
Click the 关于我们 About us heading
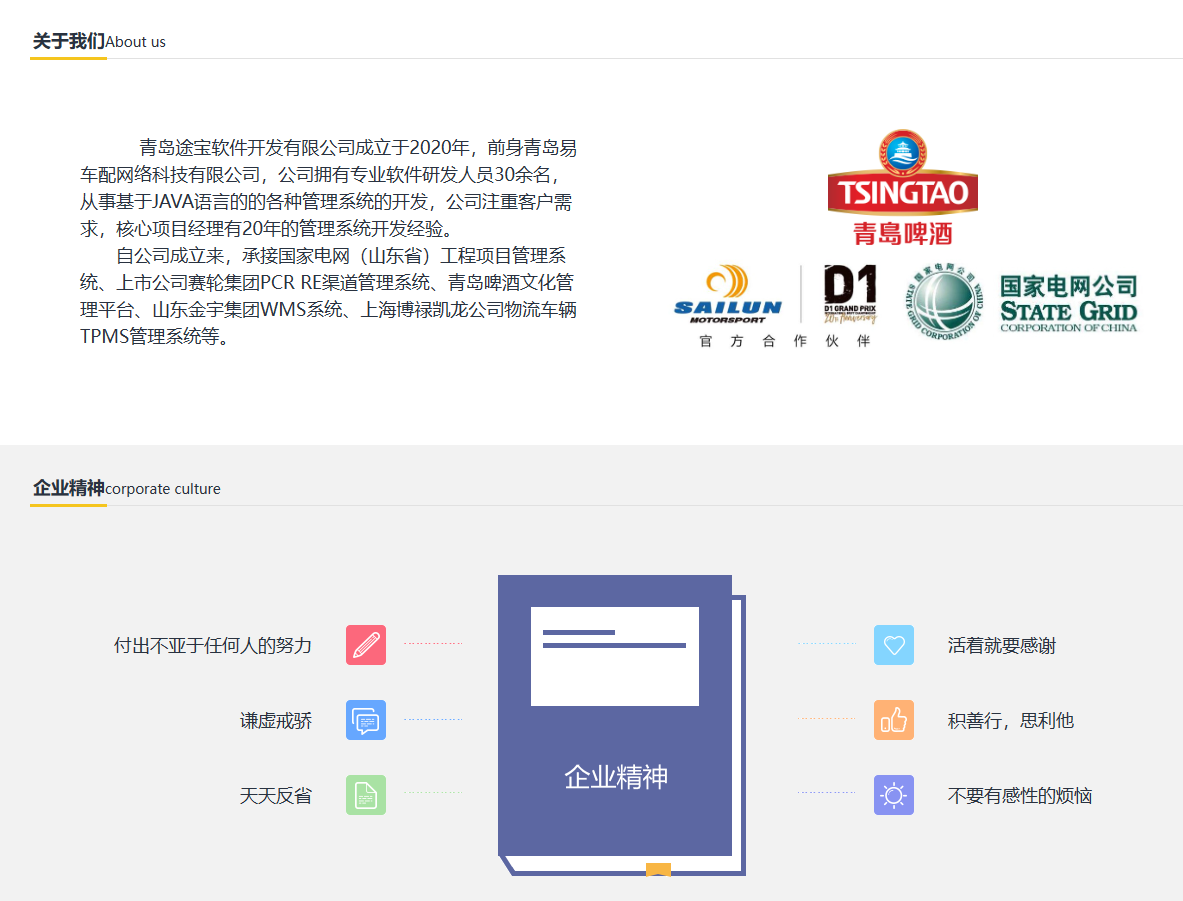click(99, 42)
